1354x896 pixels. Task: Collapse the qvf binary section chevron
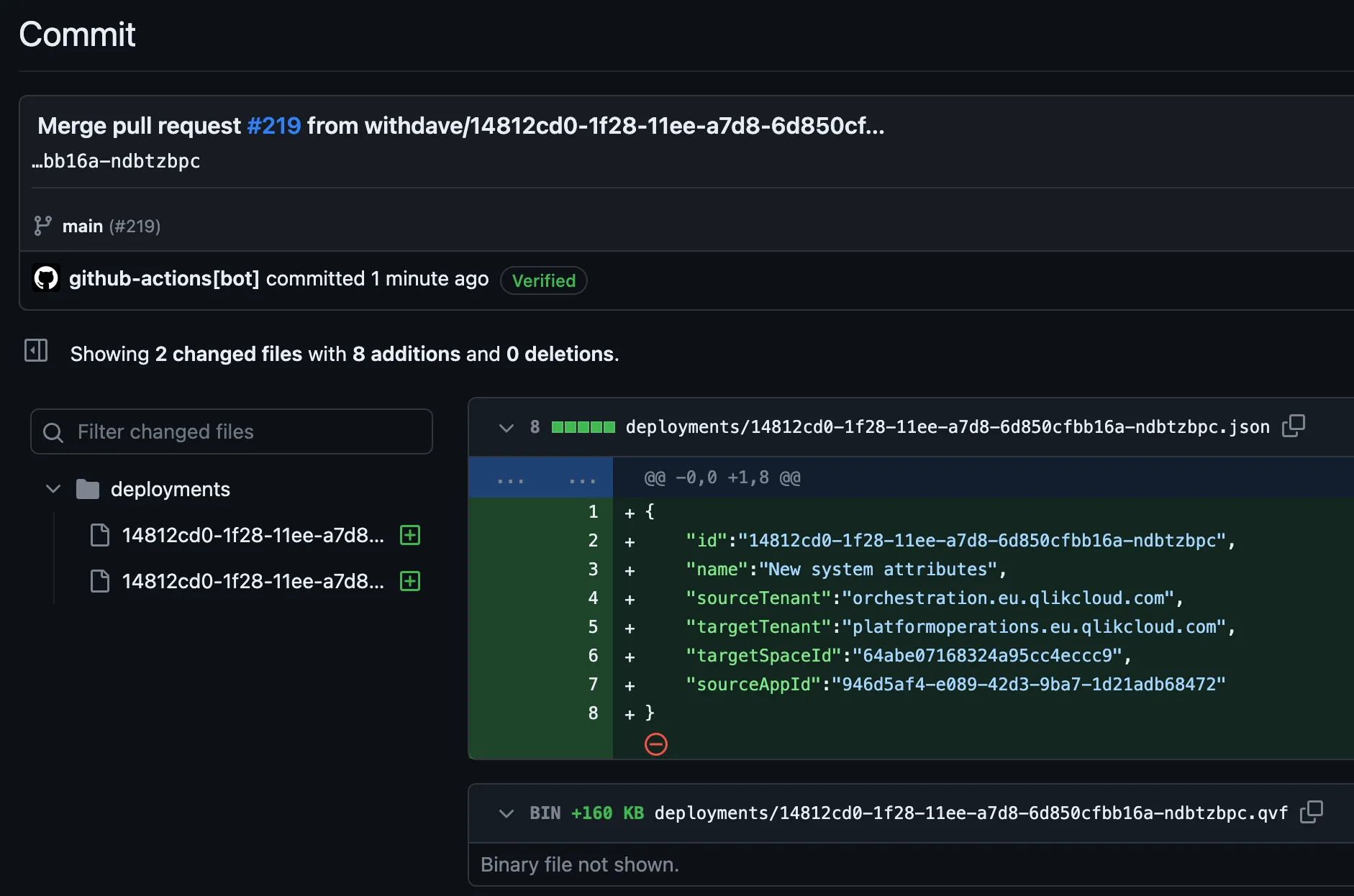506,813
